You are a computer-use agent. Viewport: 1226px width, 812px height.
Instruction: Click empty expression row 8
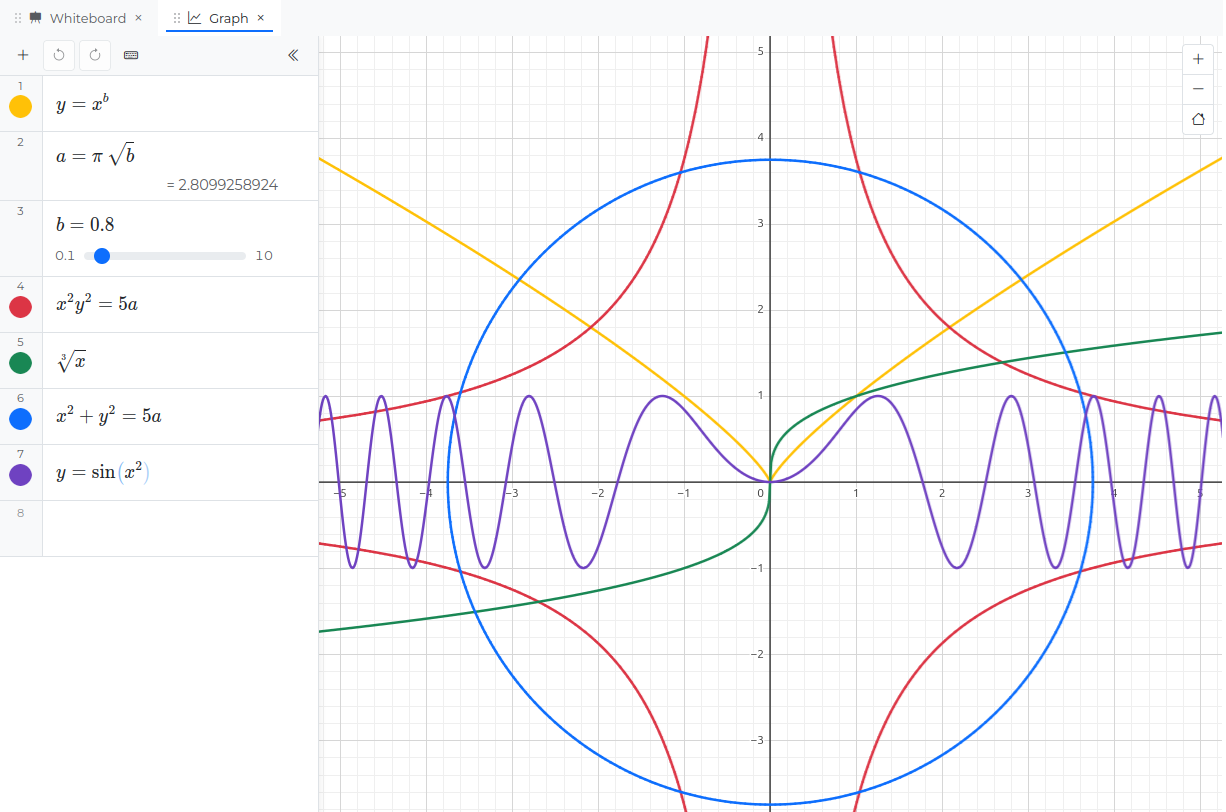pos(180,528)
